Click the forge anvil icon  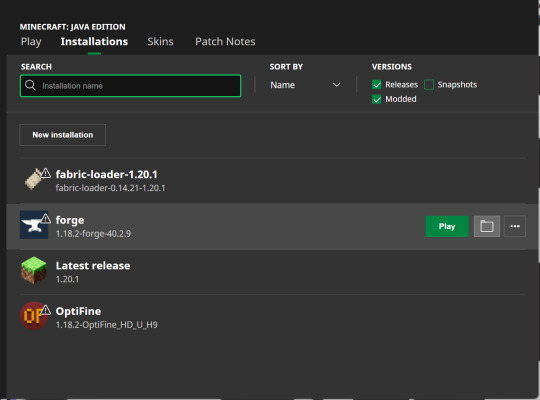(34, 225)
